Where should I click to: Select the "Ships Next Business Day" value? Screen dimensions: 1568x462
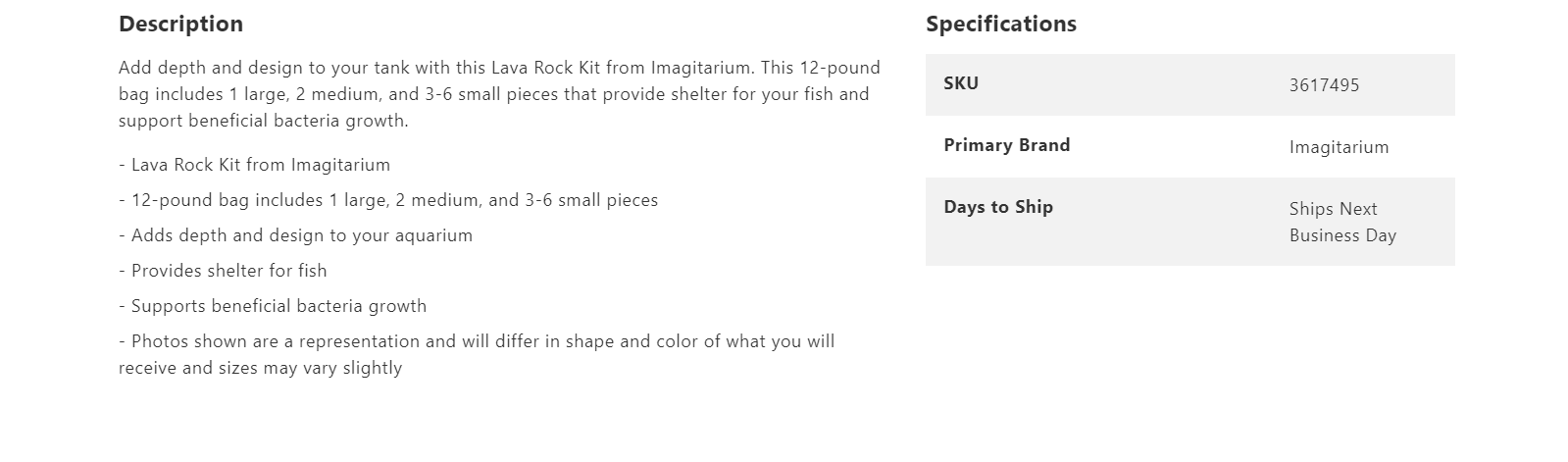click(x=1342, y=222)
